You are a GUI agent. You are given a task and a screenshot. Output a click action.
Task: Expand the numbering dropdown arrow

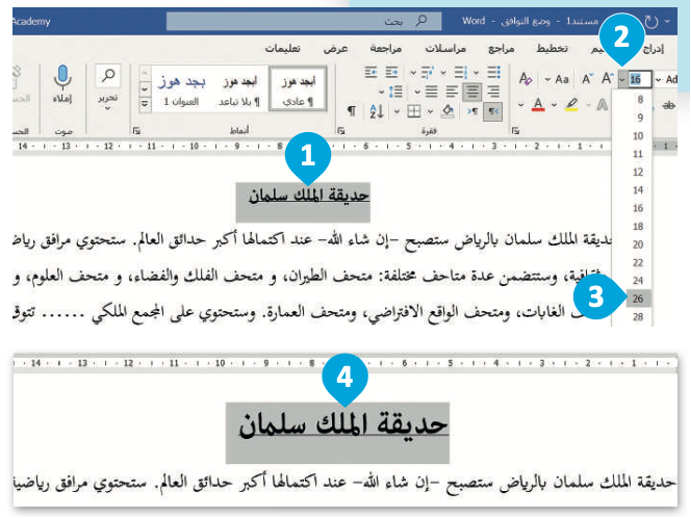click(443, 72)
